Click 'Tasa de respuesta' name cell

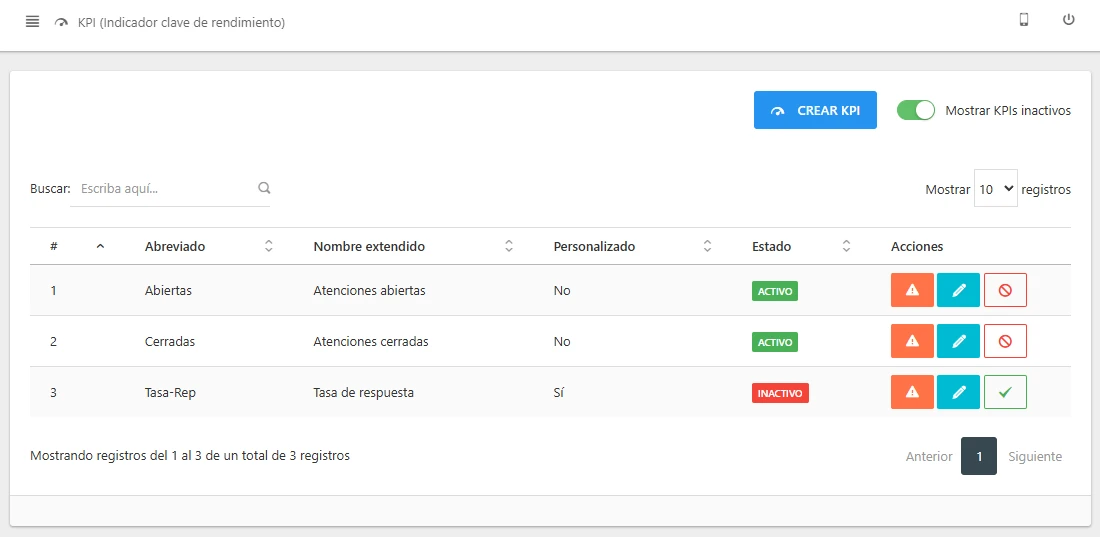(363, 392)
